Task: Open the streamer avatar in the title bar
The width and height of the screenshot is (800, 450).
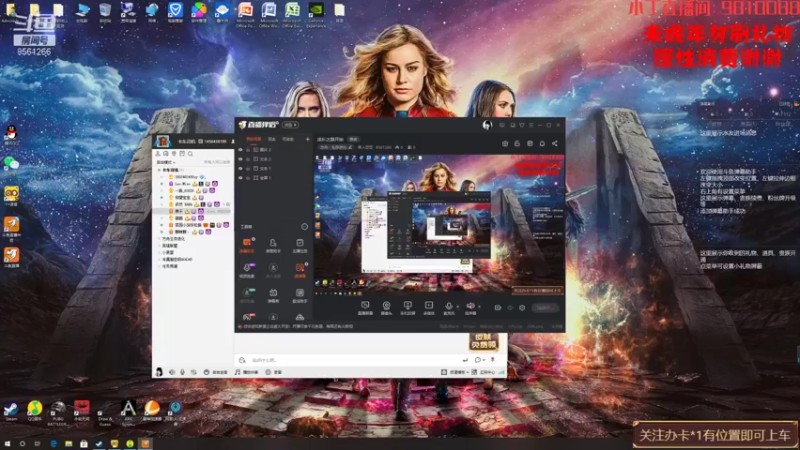Action: 487,125
